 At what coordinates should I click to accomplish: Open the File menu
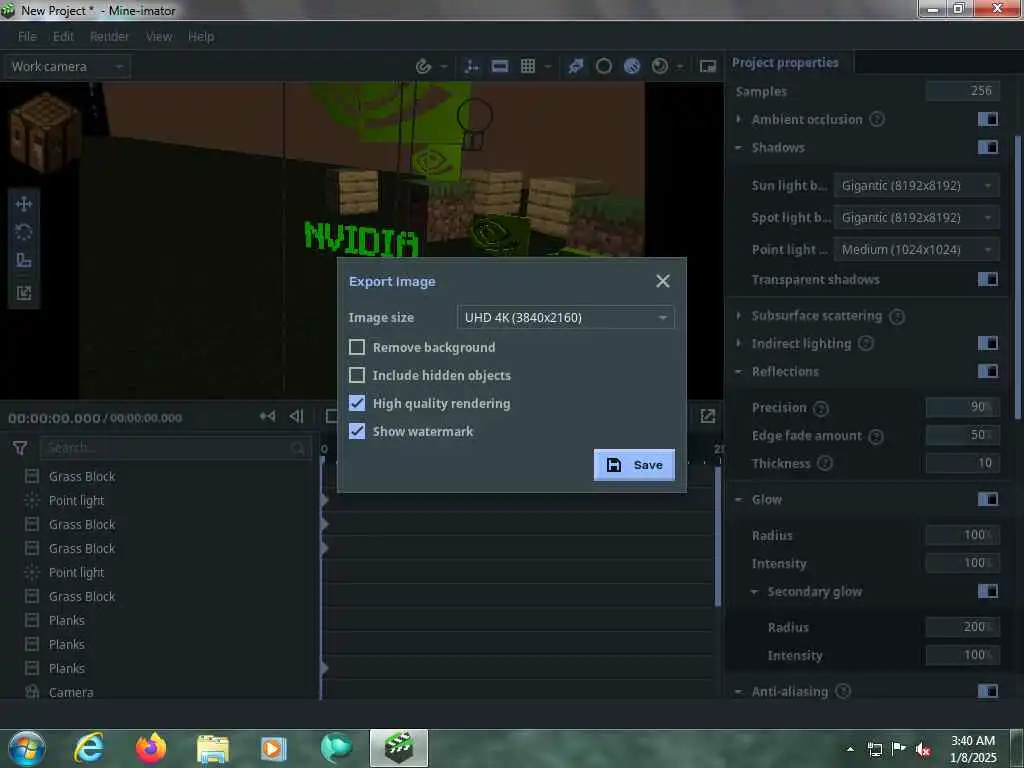point(27,37)
